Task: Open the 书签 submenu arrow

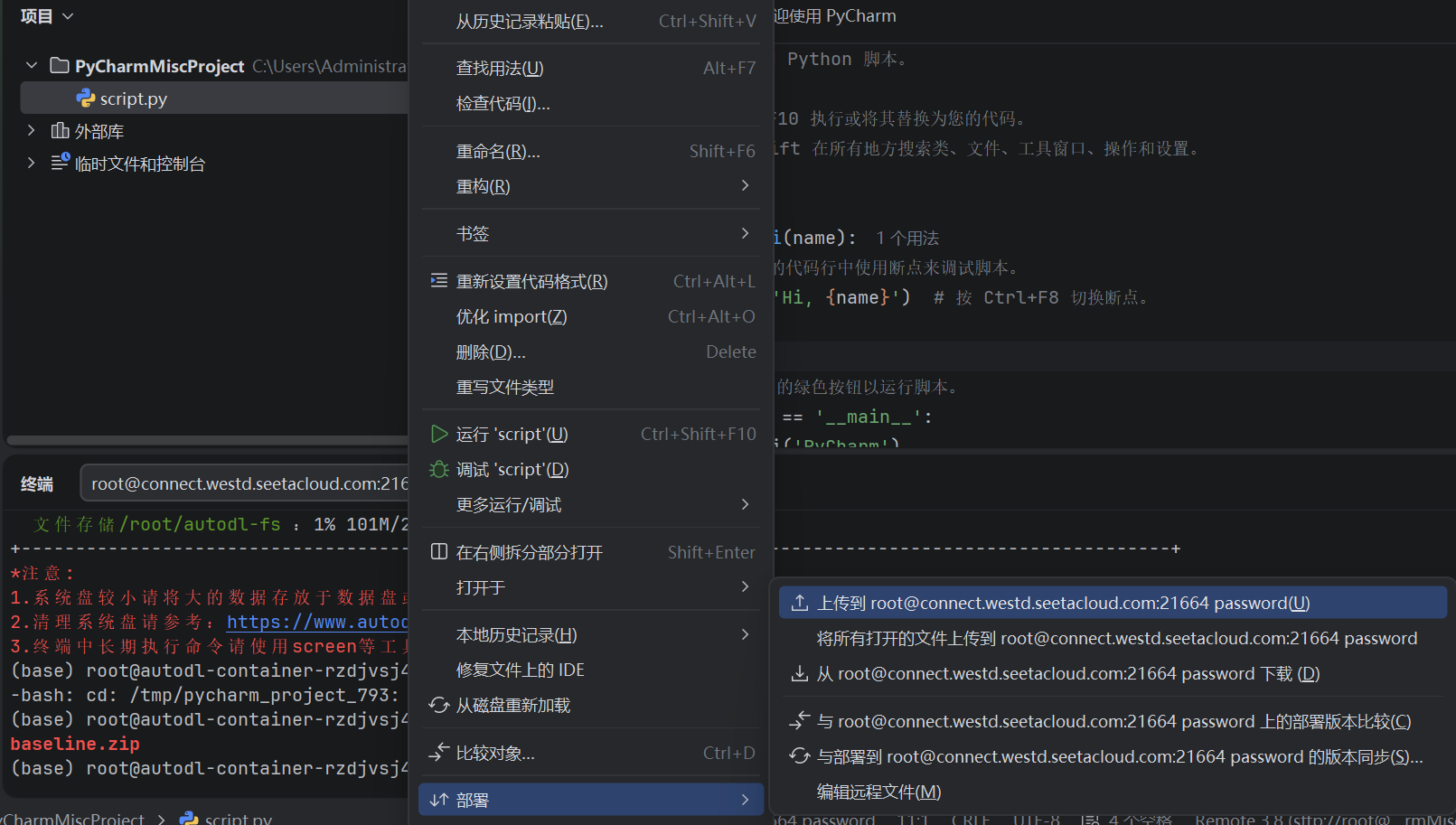Action: pyautogui.click(x=745, y=233)
